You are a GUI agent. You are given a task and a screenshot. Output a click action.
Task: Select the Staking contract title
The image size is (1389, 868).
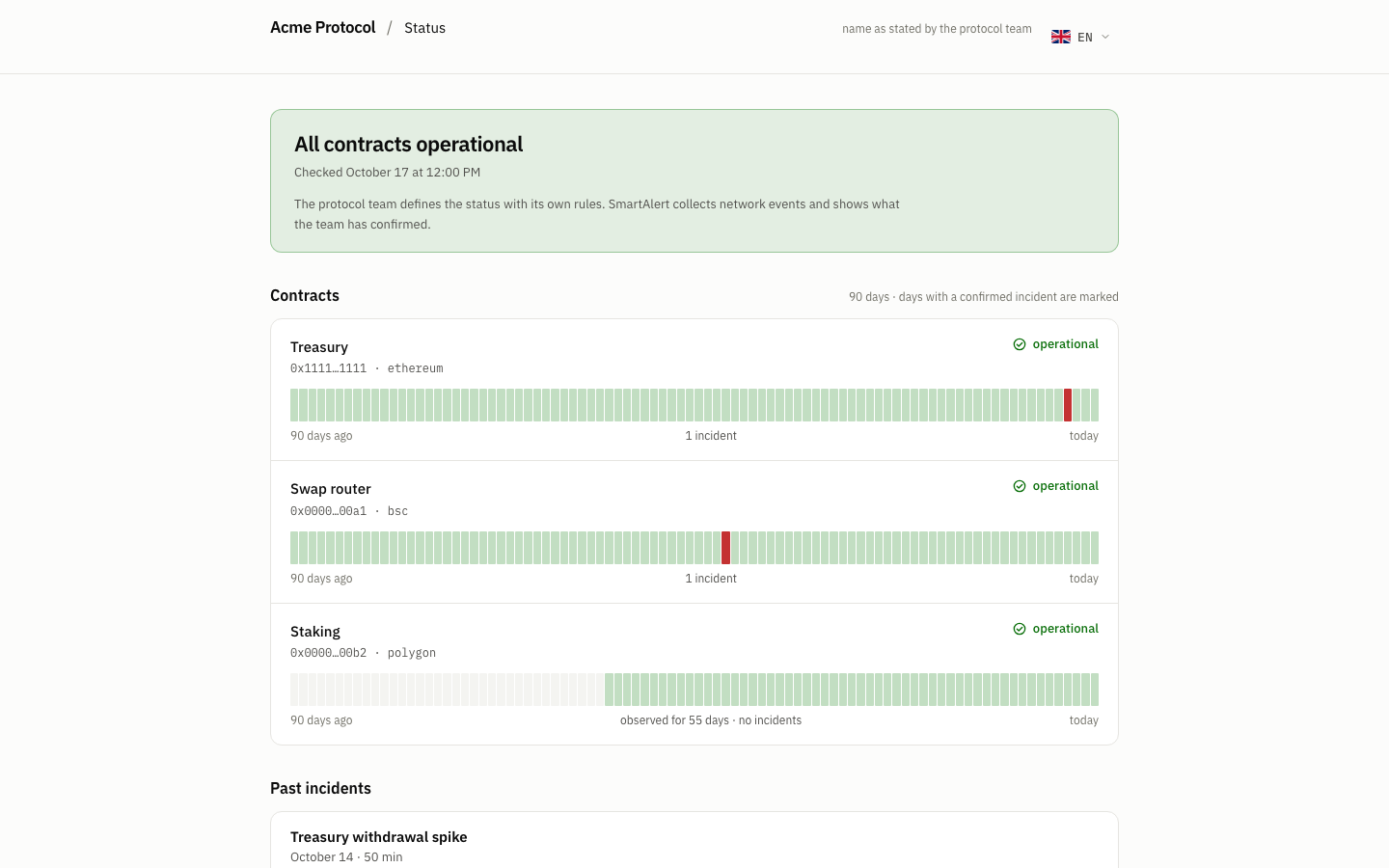click(x=315, y=632)
